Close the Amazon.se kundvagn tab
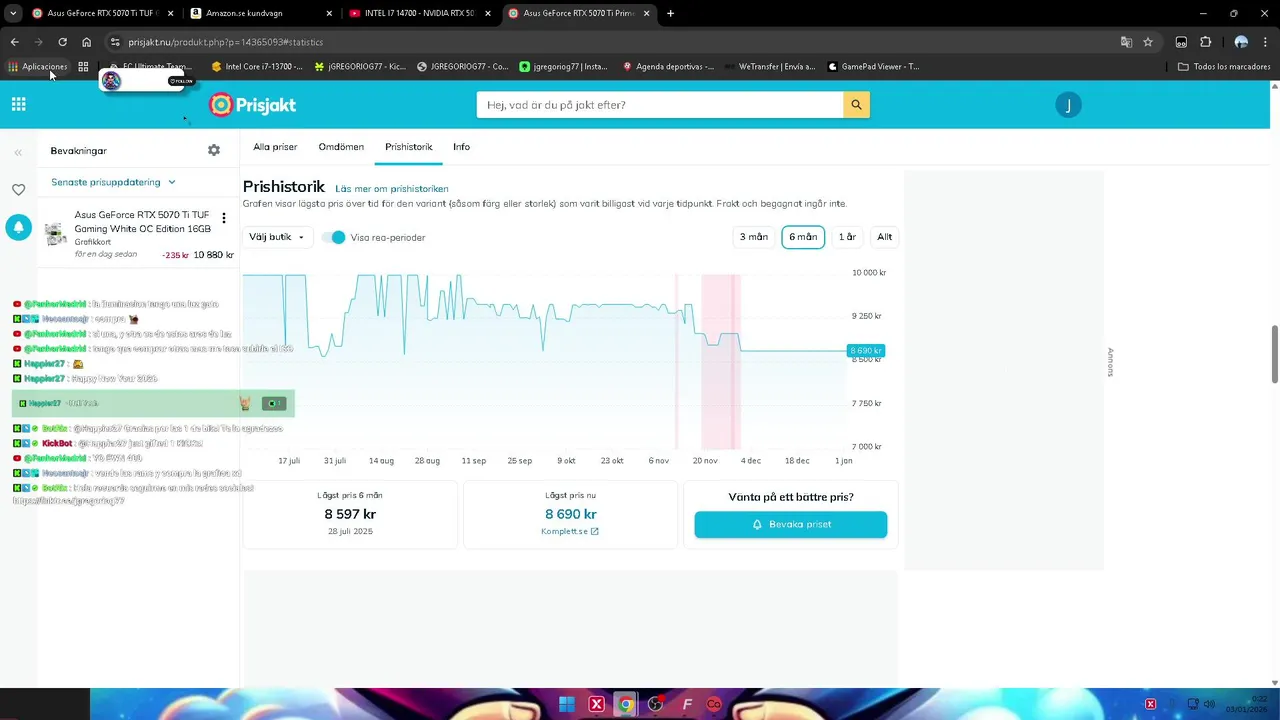Image resolution: width=1280 pixels, height=720 pixels. coord(329,13)
